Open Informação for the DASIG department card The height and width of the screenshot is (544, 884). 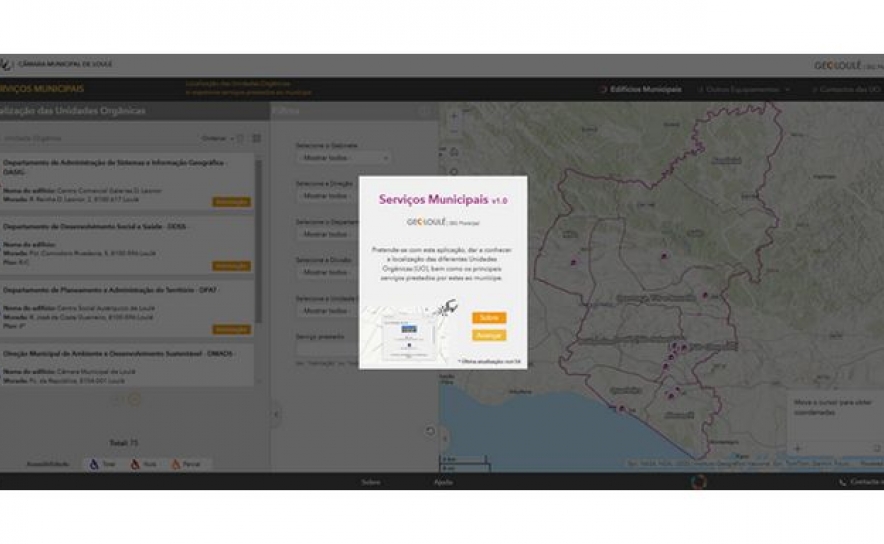click(232, 202)
